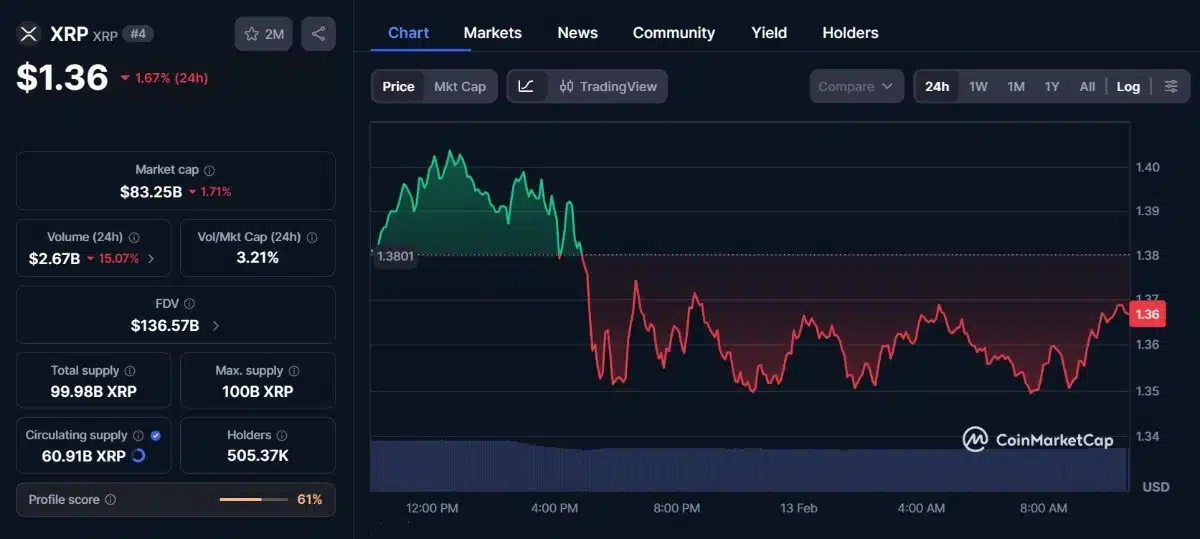Select 1W time range
1200x539 pixels.
point(978,86)
